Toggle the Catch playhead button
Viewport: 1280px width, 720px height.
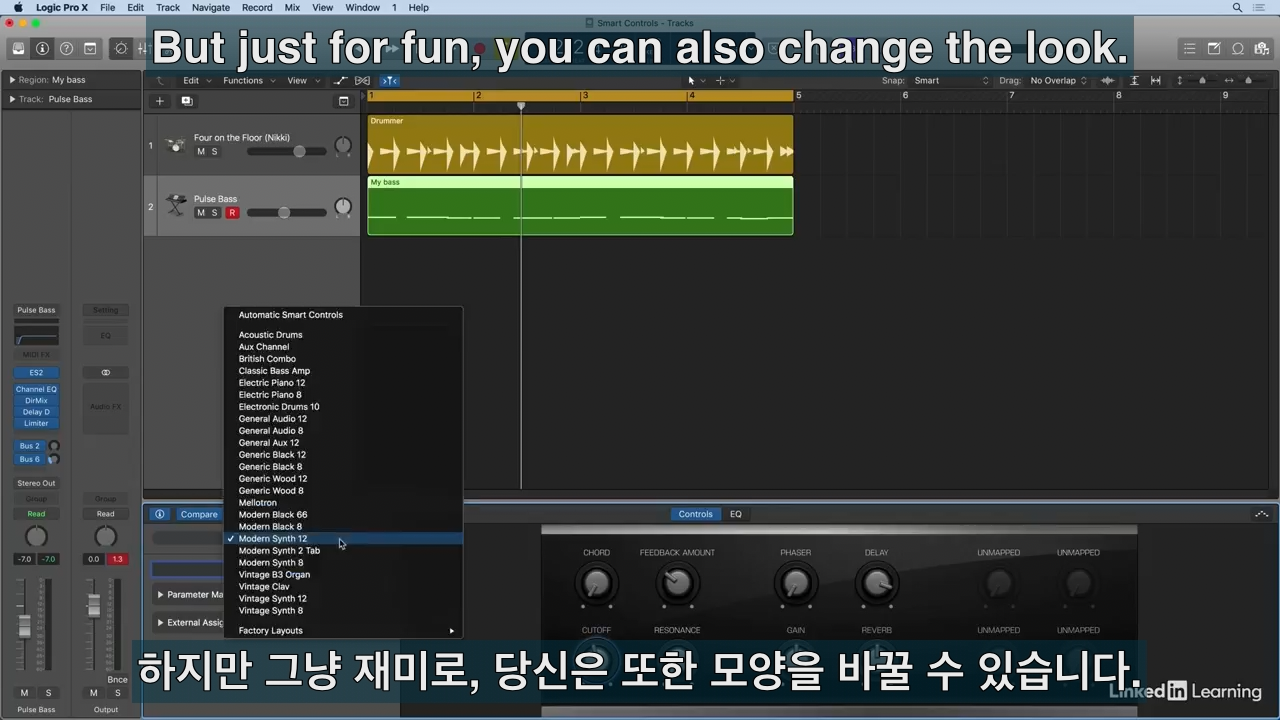coord(390,81)
